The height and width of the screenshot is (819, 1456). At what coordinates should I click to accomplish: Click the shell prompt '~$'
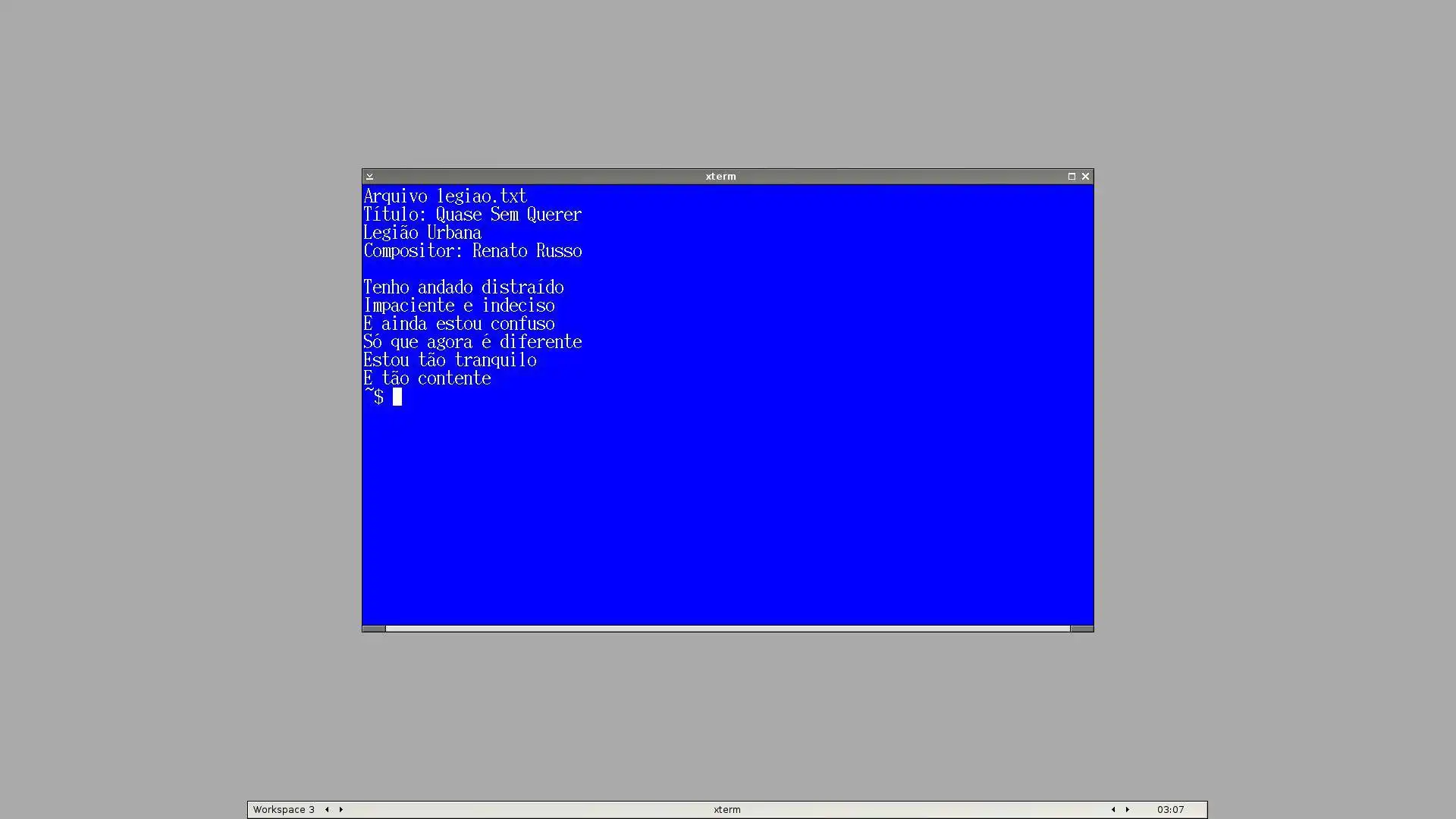(x=374, y=397)
